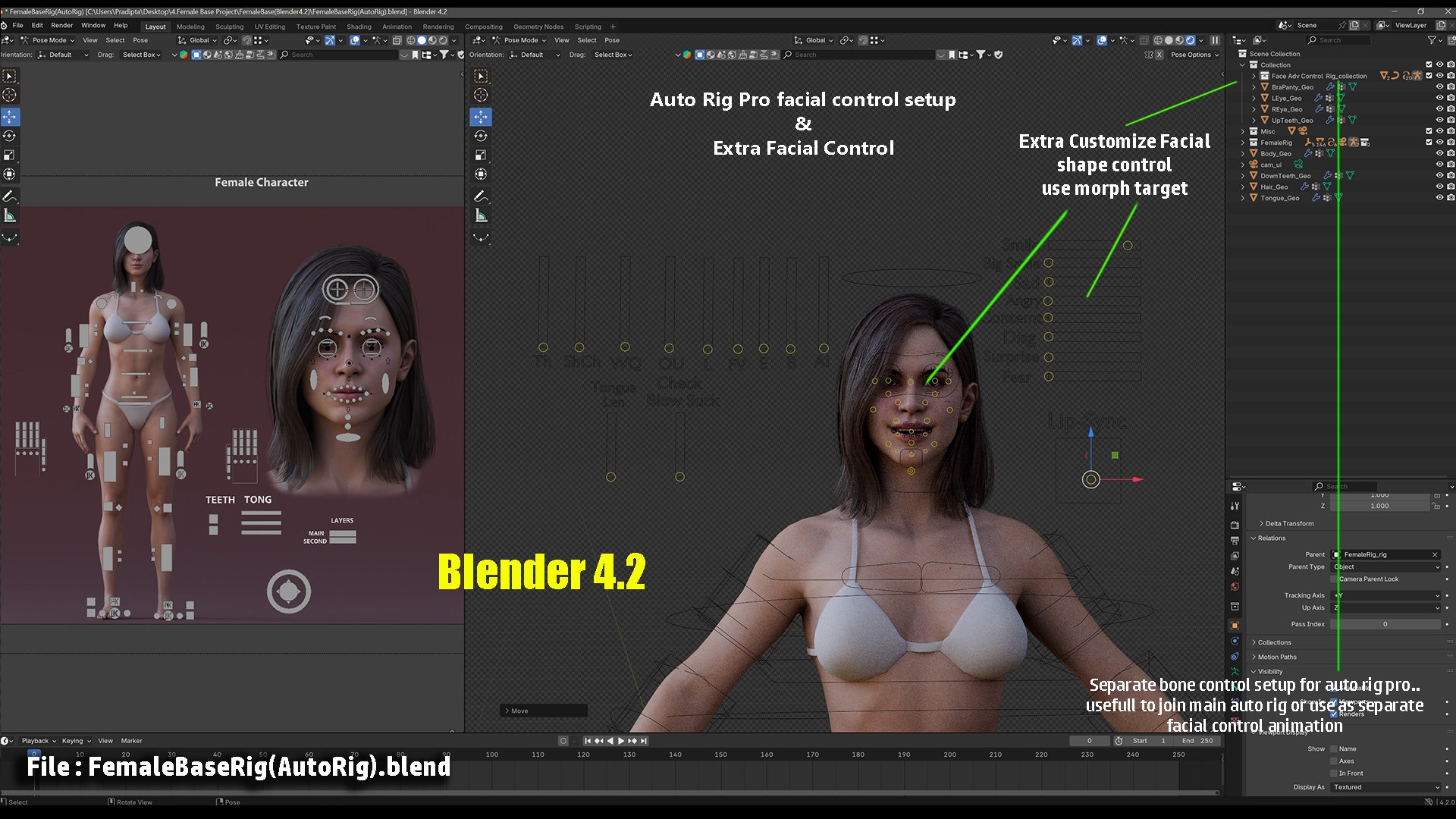Click the Scale Z value field
1456x819 pixels.
click(x=1380, y=507)
